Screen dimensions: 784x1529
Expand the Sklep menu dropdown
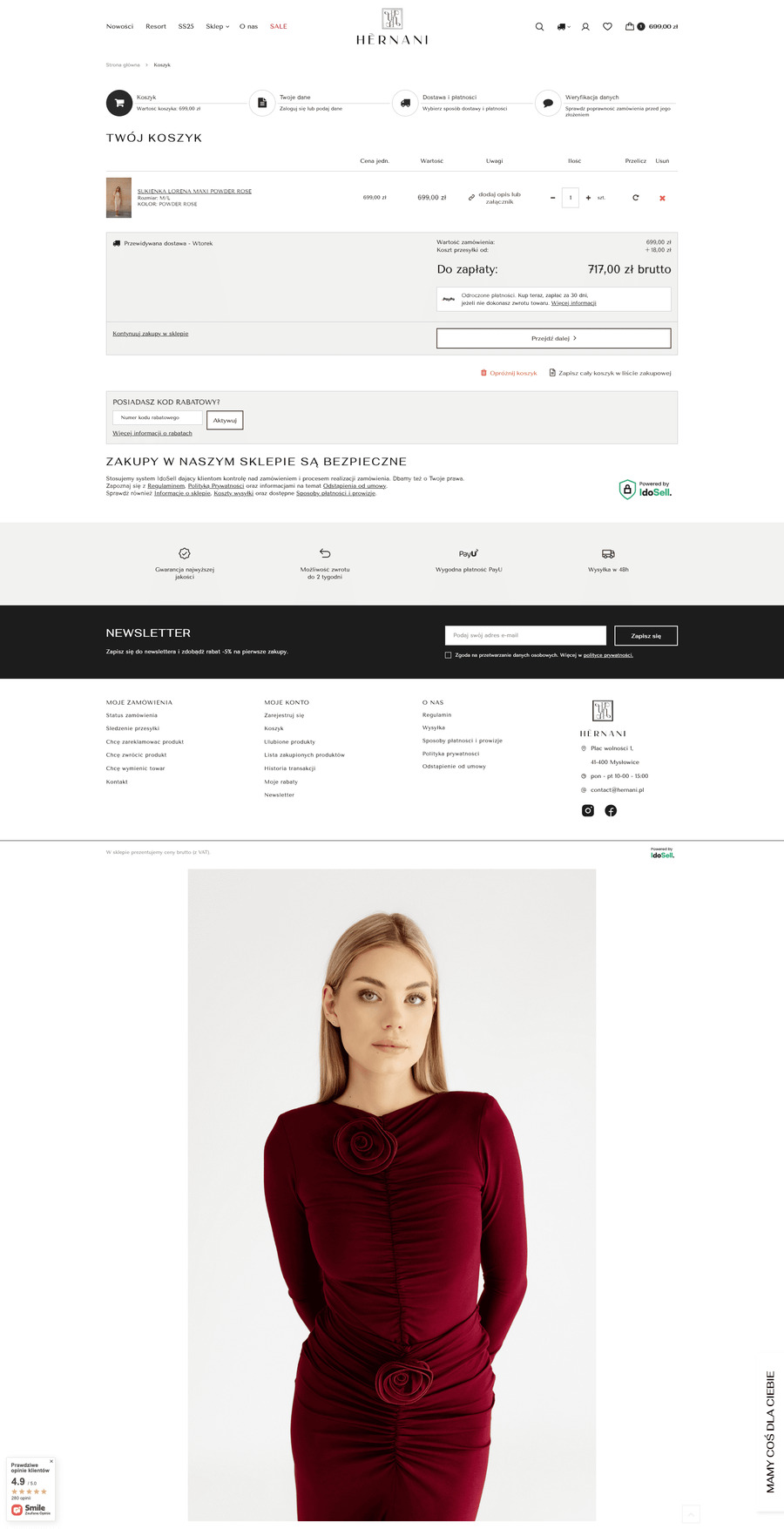click(217, 26)
